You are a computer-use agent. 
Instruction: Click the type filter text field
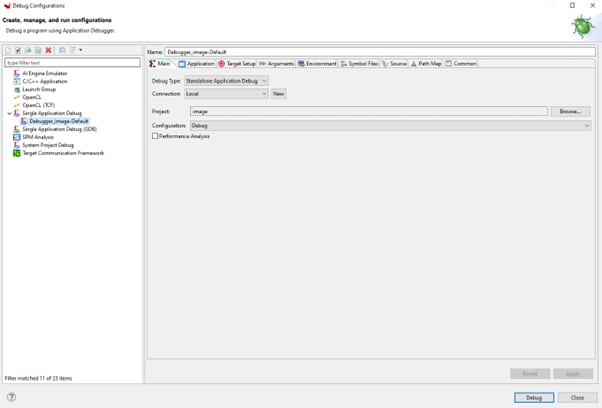[72, 62]
